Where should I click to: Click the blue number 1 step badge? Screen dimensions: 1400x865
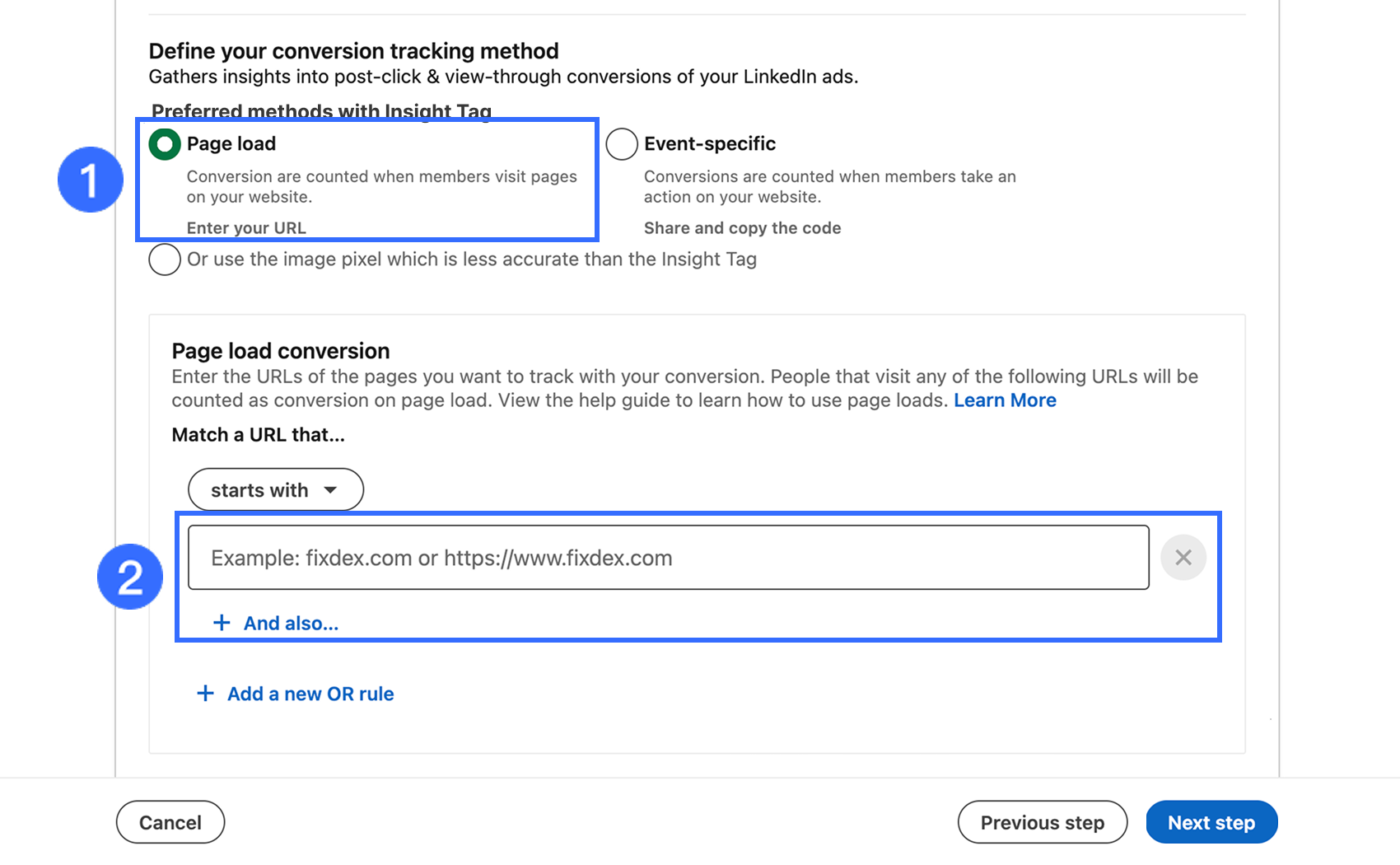[90, 180]
